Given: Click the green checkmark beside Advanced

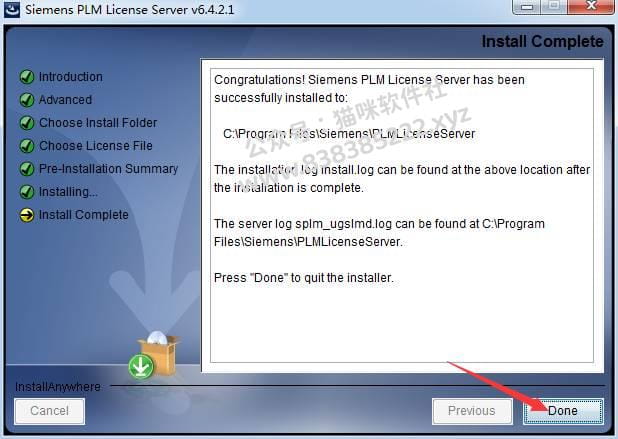Looking at the screenshot, I should click(x=27, y=100).
